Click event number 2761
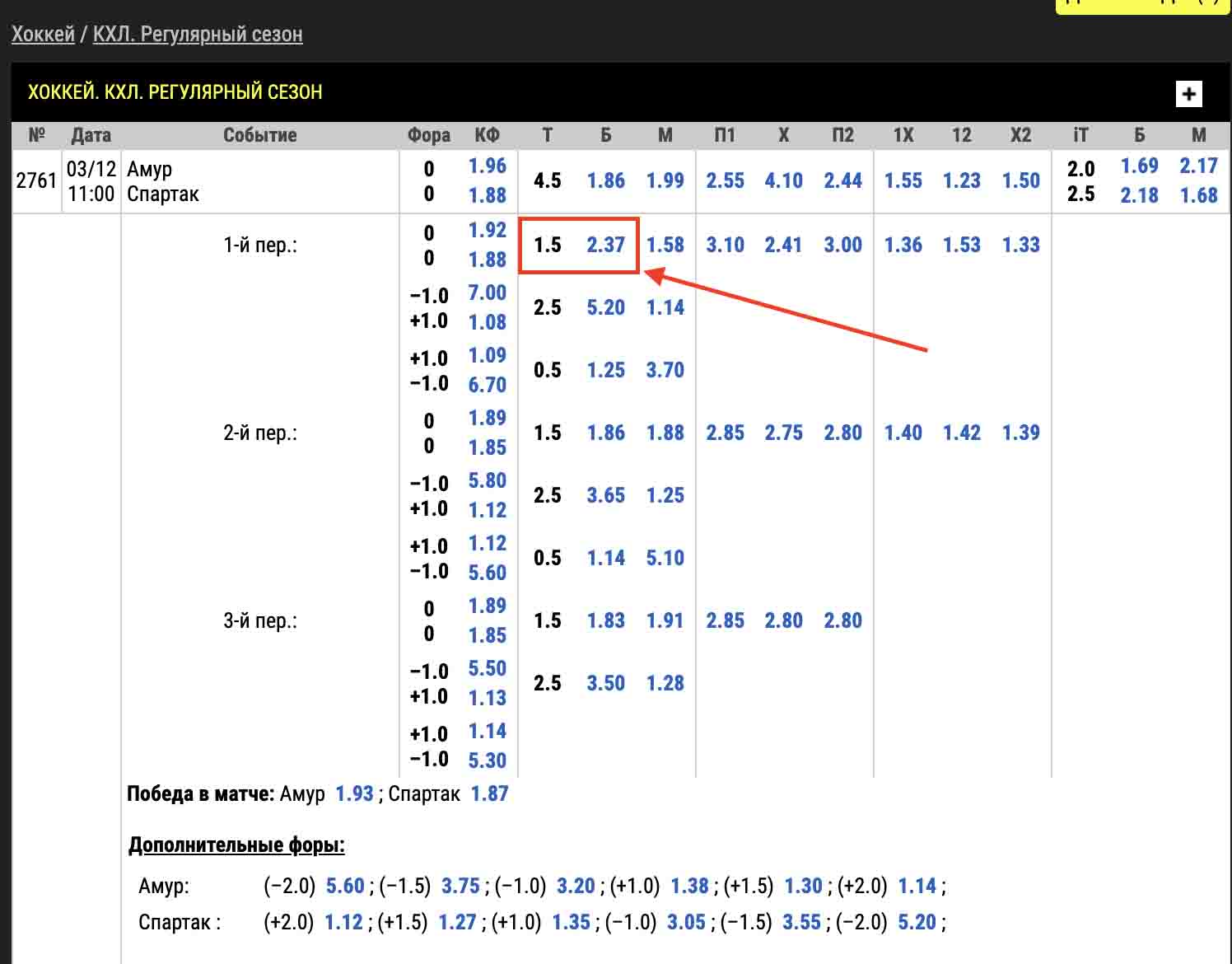The width and height of the screenshot is (1232, 964). [37, 180]
